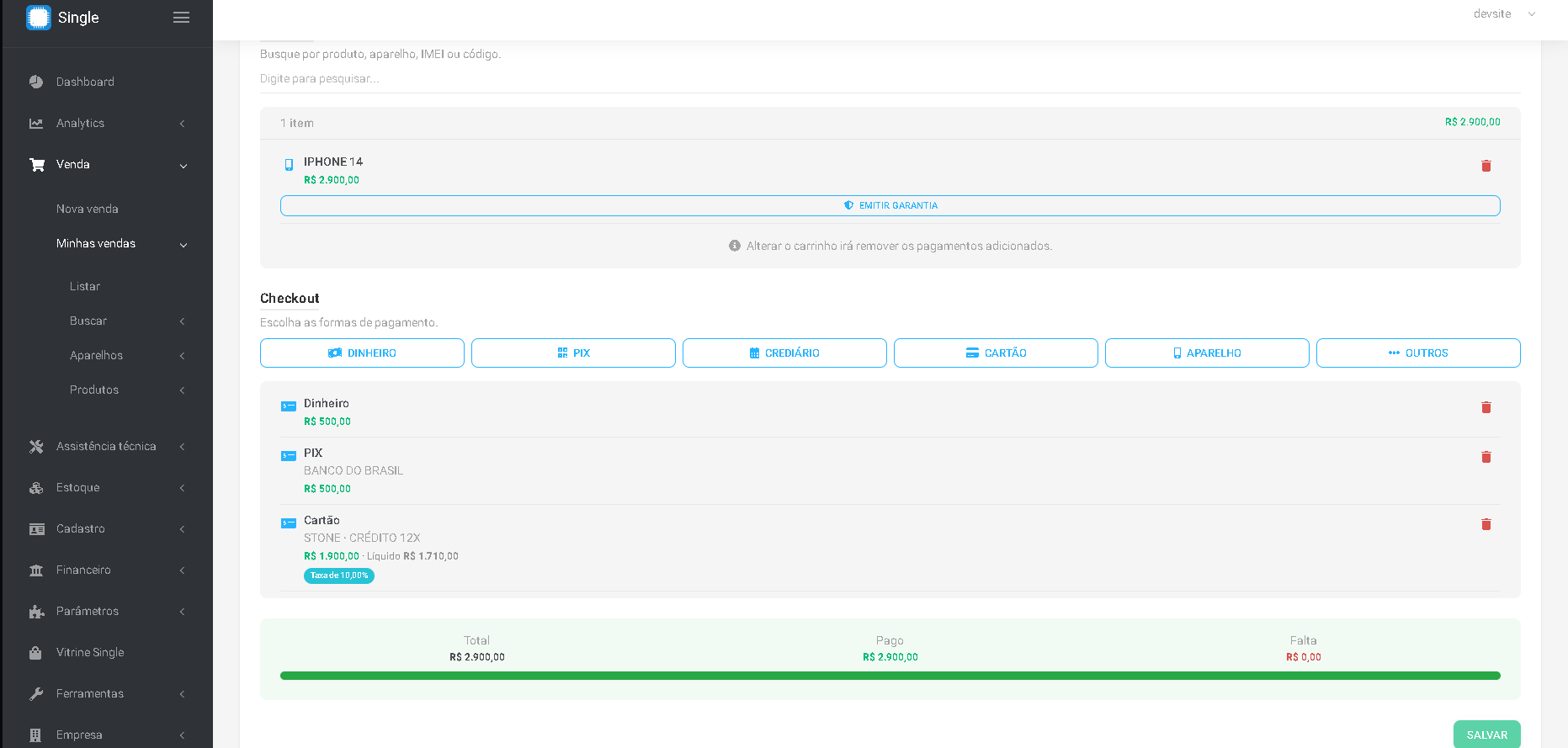Click the green payment progress bar
Screen dimensions: 1568x748
point(890,676)
